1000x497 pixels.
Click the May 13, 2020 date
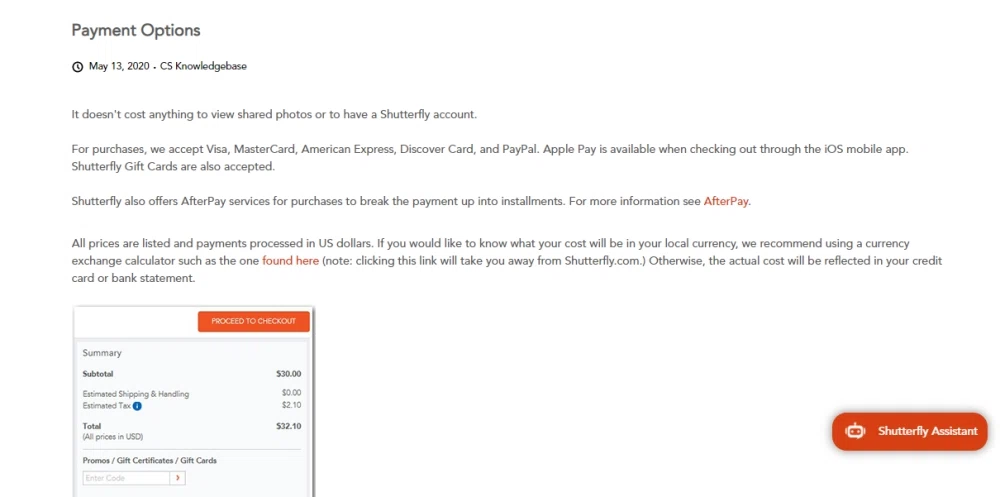pyautogui.click(x=119, y=66)
